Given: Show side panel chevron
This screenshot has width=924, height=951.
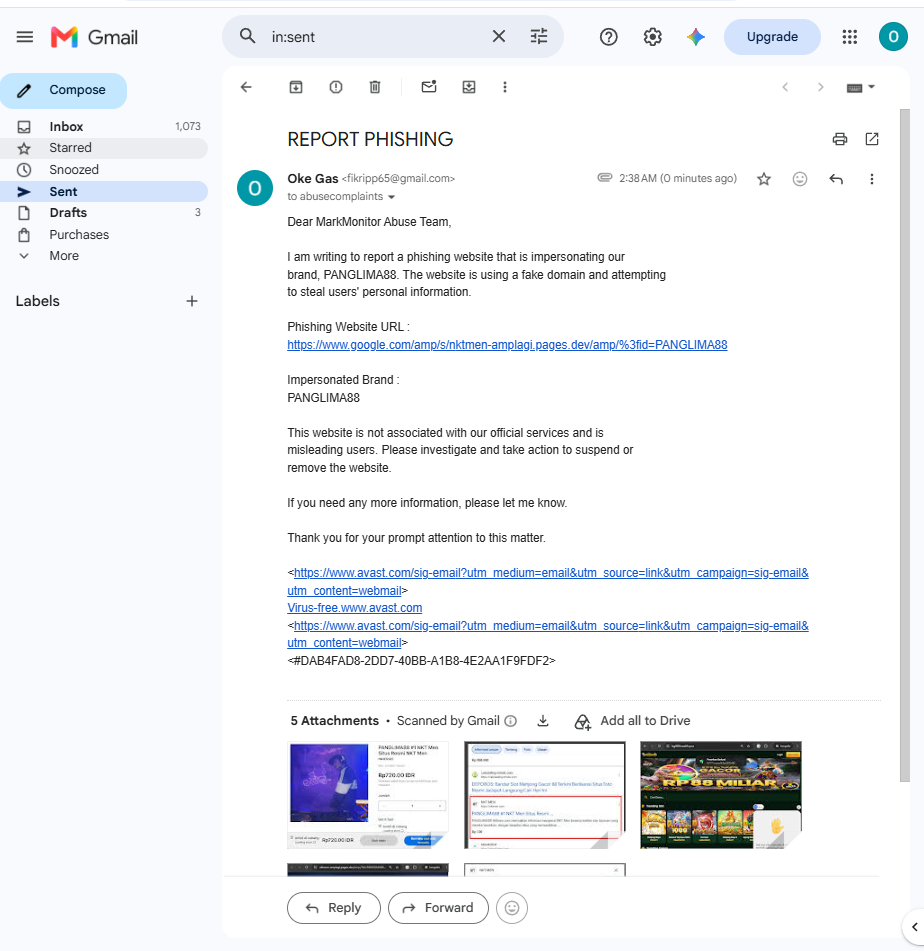Looking at the screenshot, I should tap(914, 927).
